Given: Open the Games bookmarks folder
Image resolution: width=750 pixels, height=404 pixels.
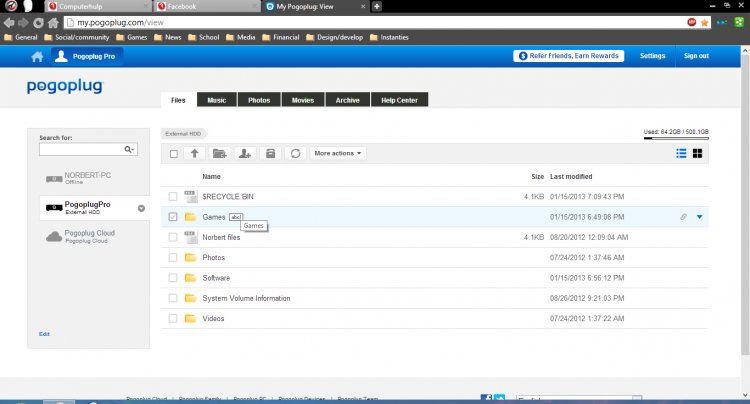Looking at the screenshot, I should (132, 37).
